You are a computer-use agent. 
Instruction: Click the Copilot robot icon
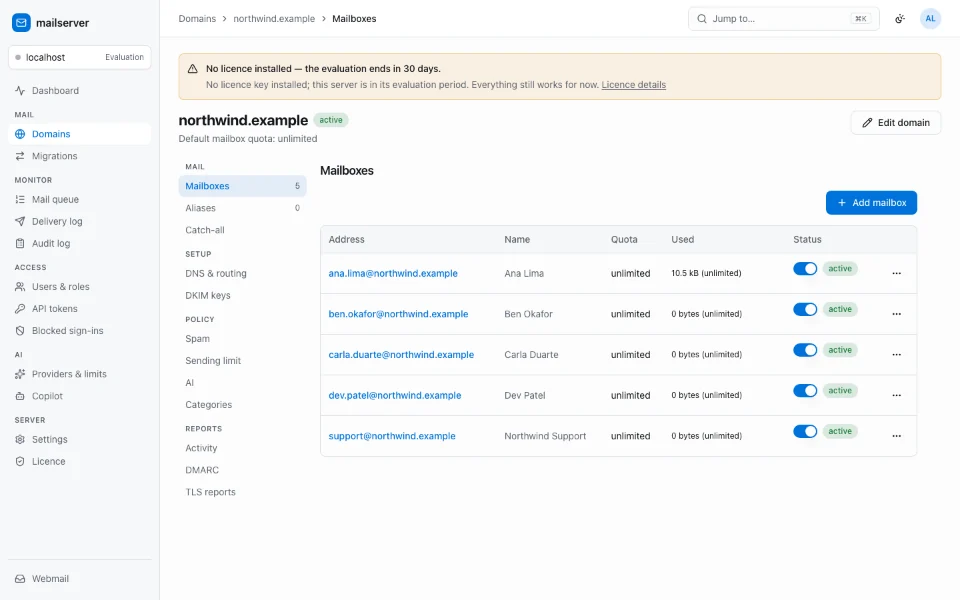point(20,396)
